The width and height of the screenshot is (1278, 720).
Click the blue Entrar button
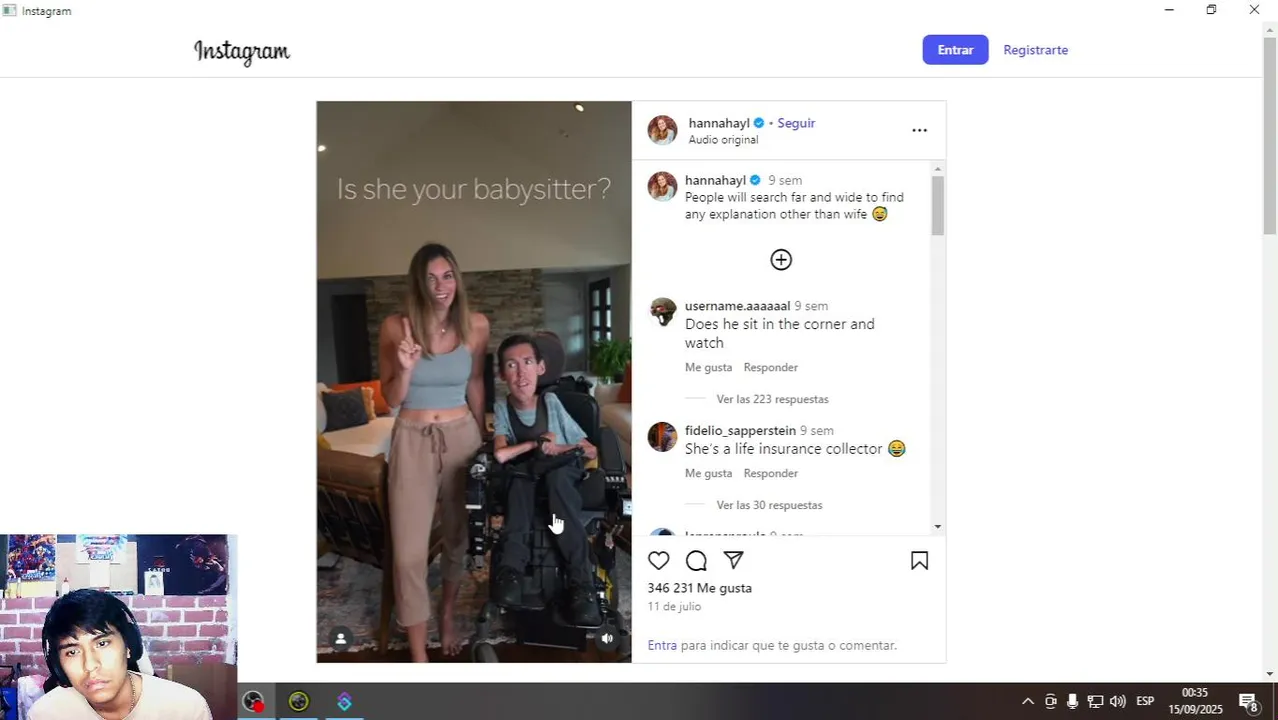(955, 50)
